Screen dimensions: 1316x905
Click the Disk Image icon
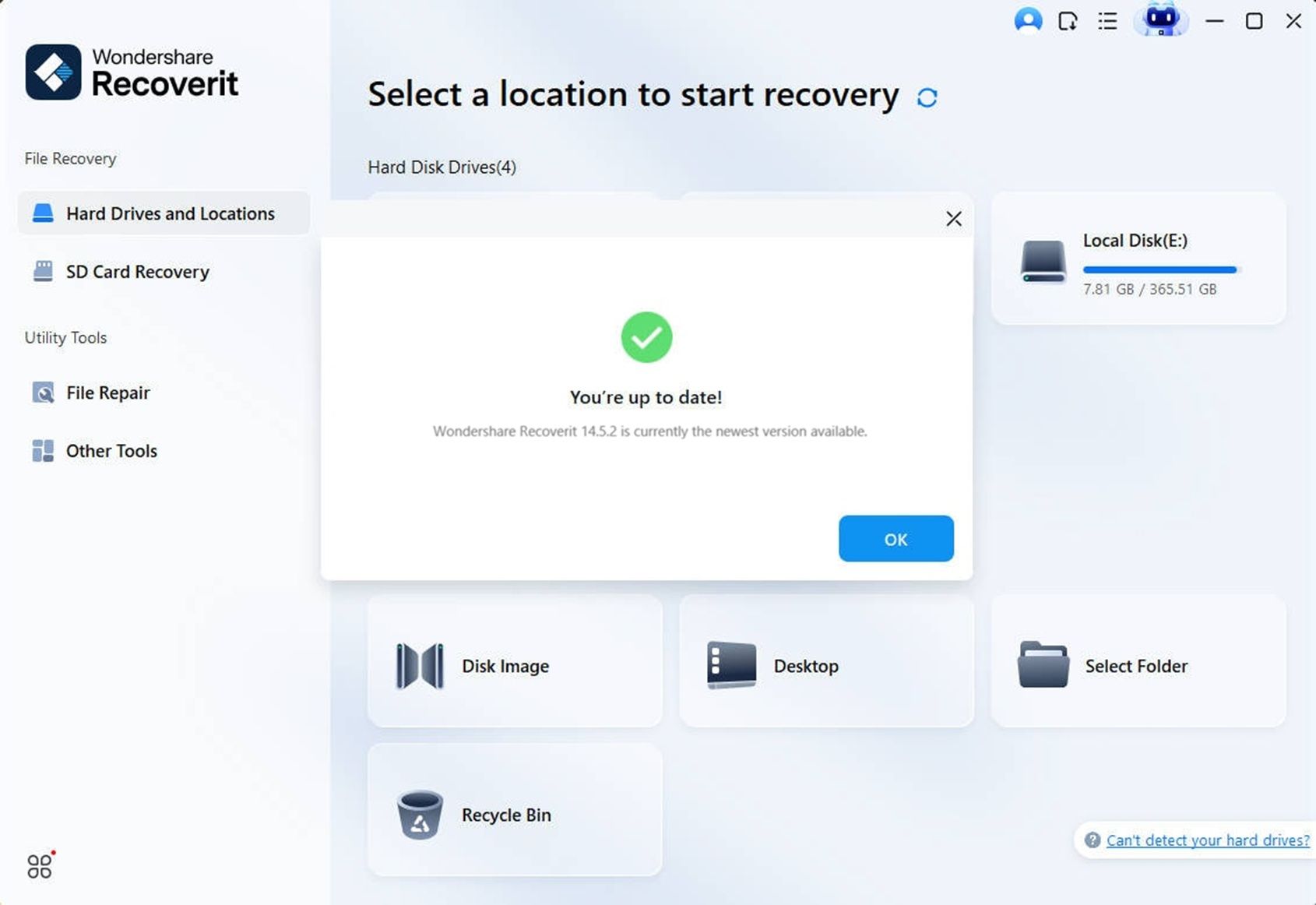click(x=420, y=666)
